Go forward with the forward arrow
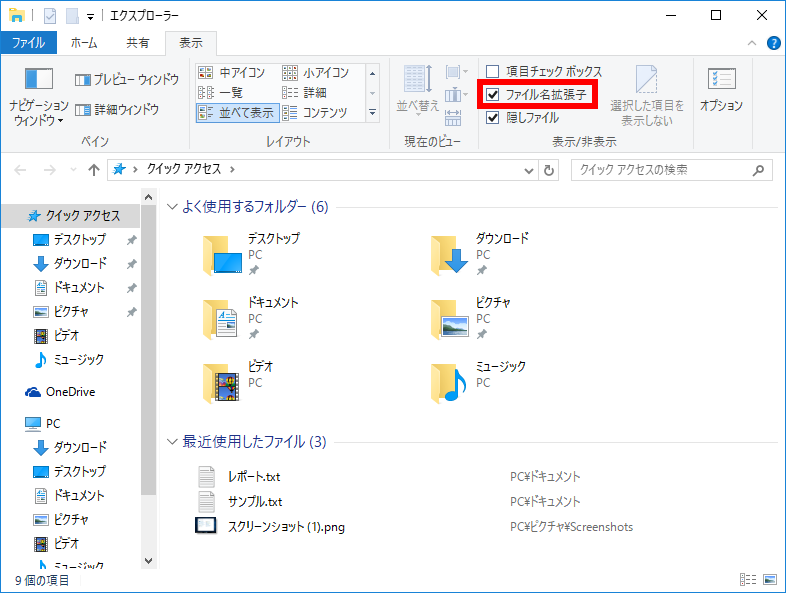786x593 pixels. tap(49, 170)
